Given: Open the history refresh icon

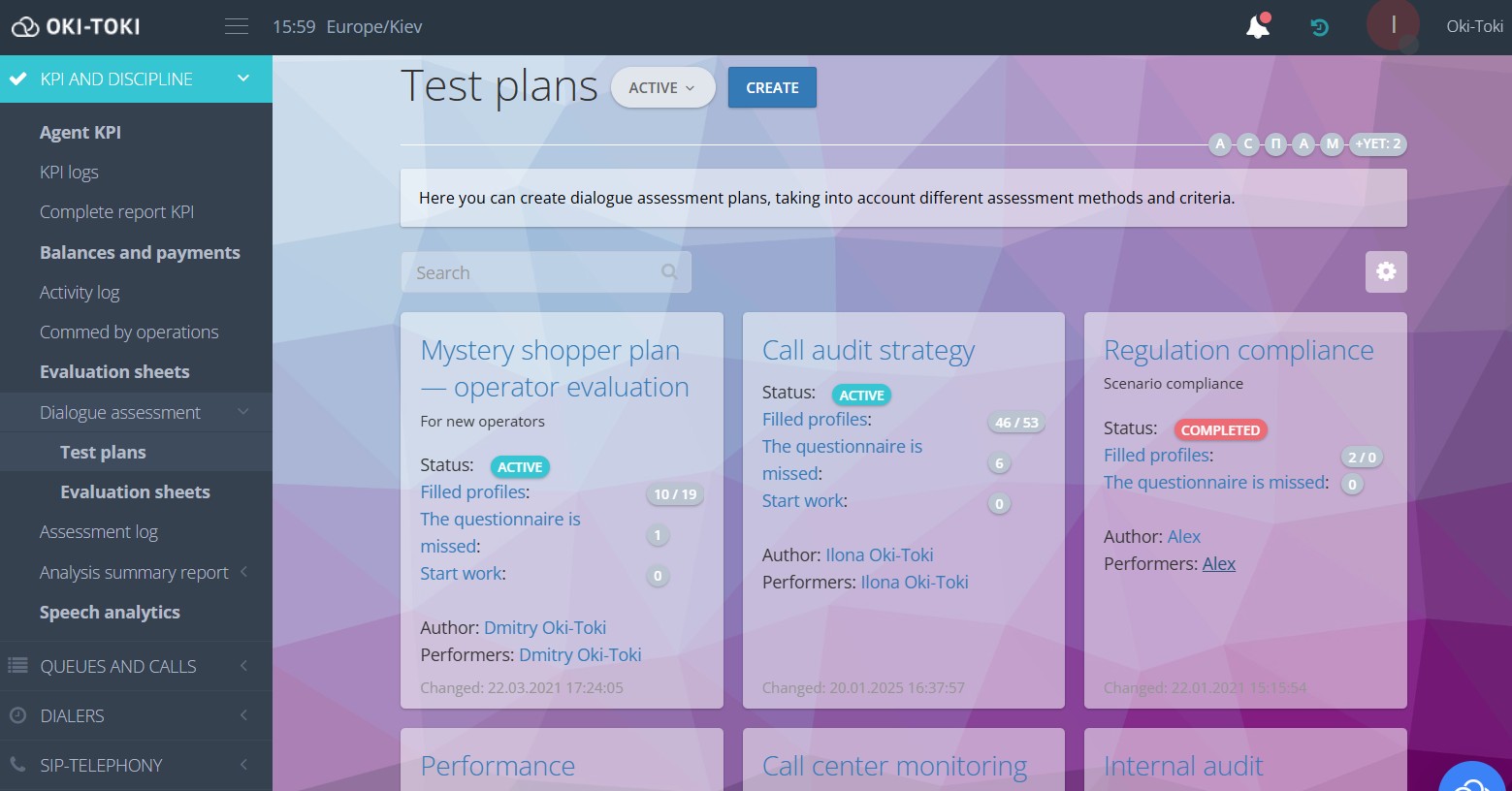Looking at the screenshot, I should click(1319, 27).
